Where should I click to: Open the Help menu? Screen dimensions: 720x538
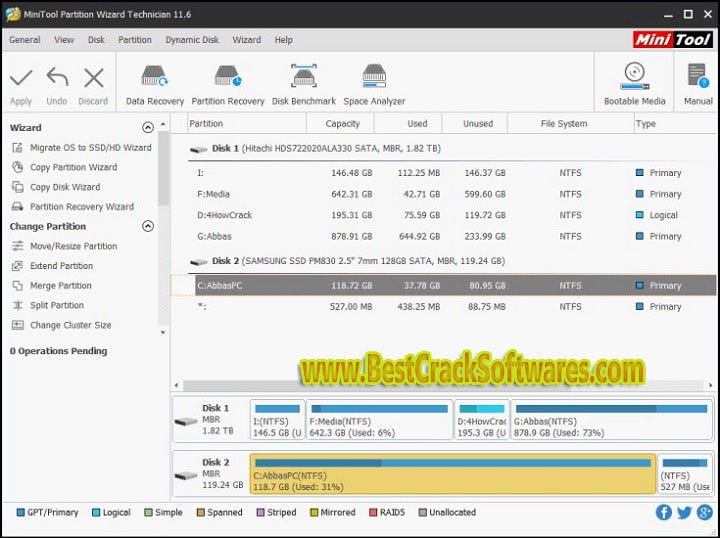[283, 40]
